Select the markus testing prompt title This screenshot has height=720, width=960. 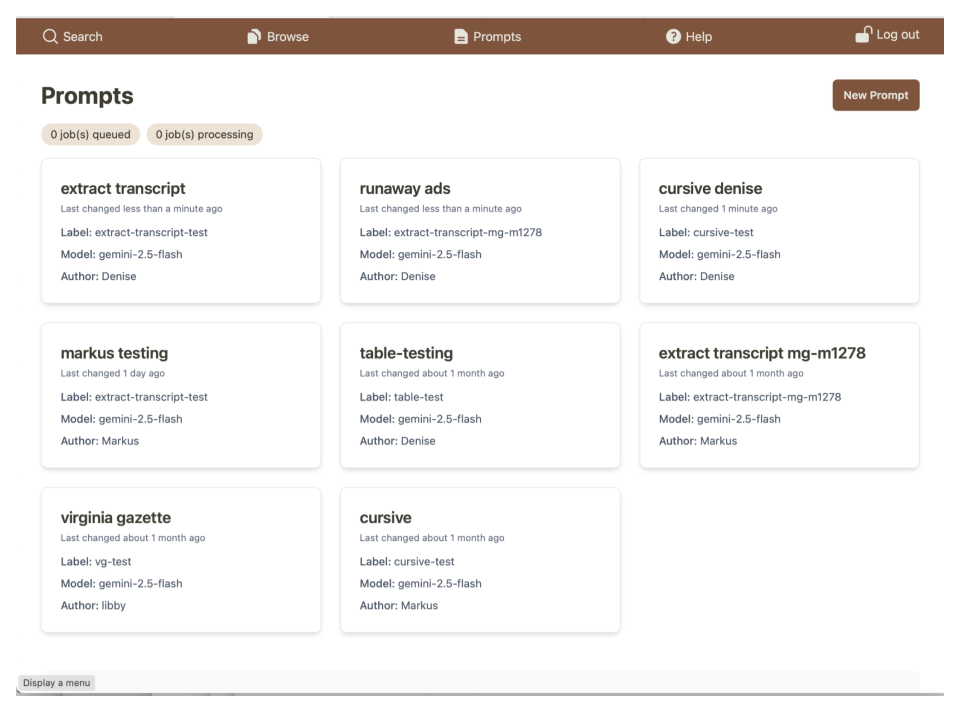pos(114,353)
